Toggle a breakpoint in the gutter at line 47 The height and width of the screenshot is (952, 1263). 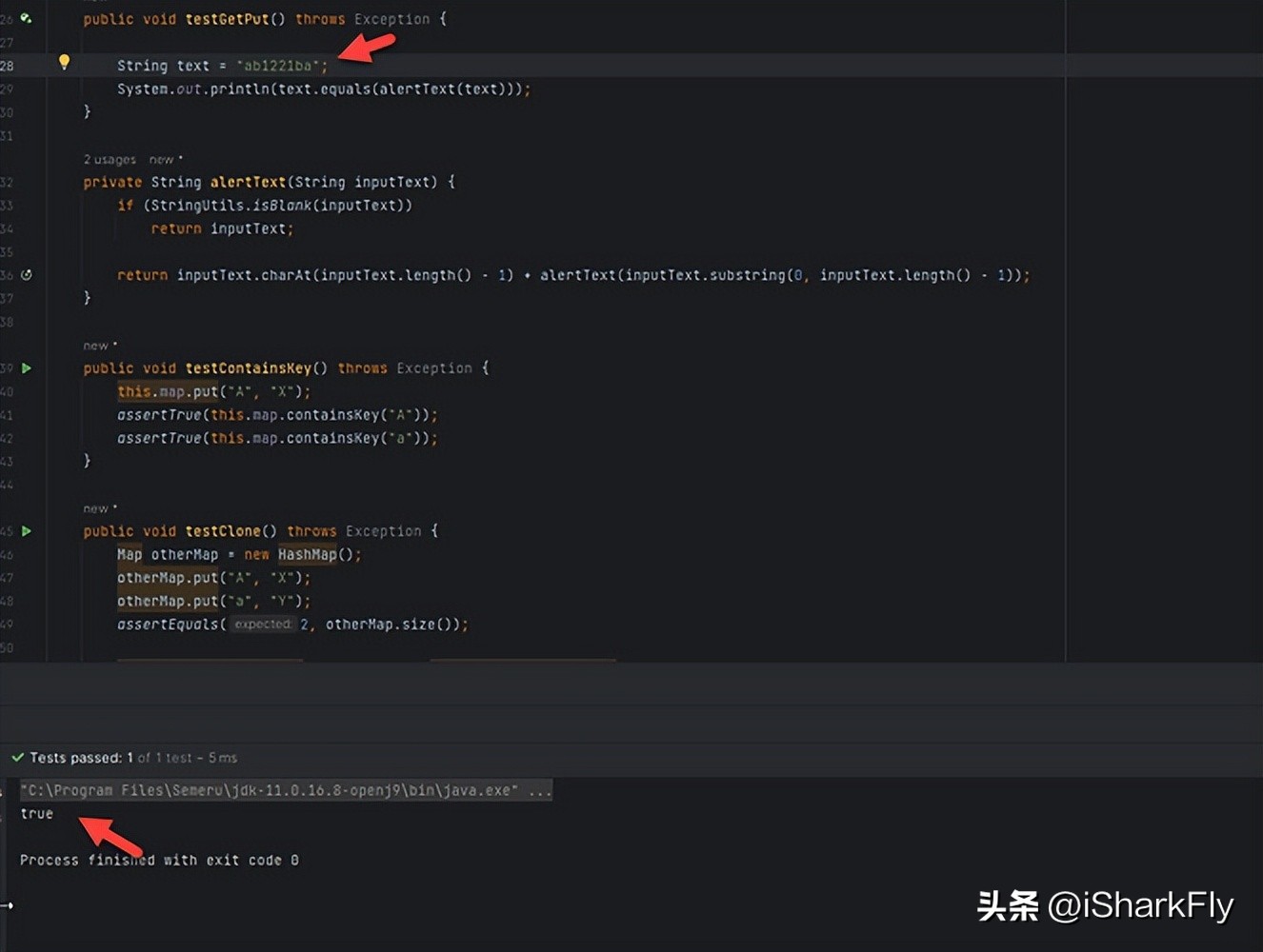tap(48, 577)
